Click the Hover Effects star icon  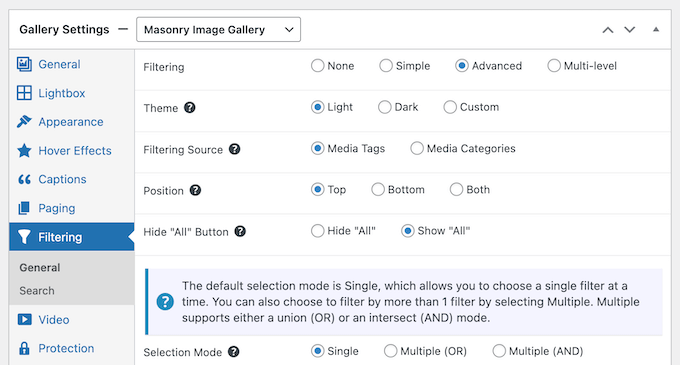pyautogui.click(x=24, y=150)
